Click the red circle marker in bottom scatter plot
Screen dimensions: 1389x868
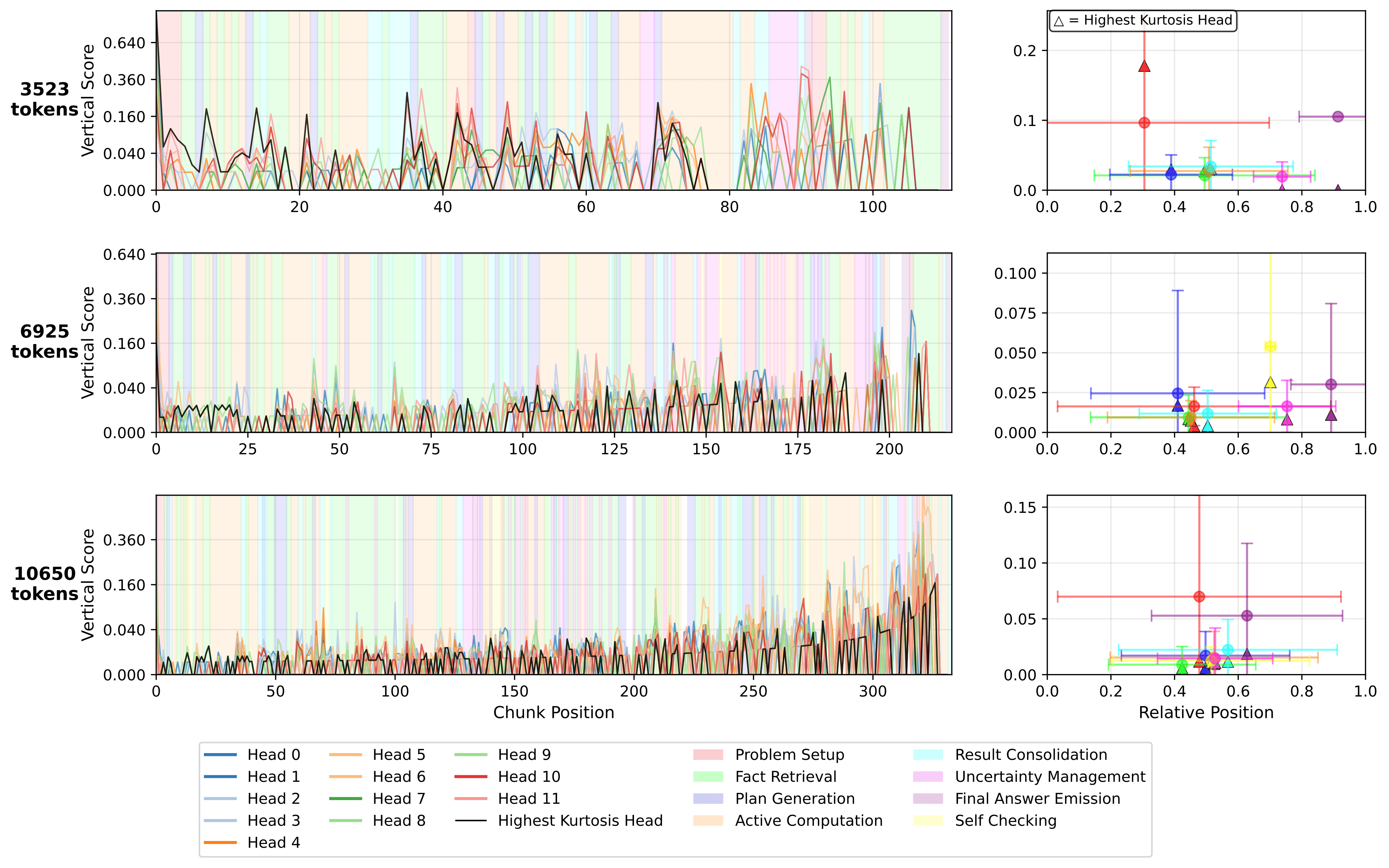point(1199,597)
